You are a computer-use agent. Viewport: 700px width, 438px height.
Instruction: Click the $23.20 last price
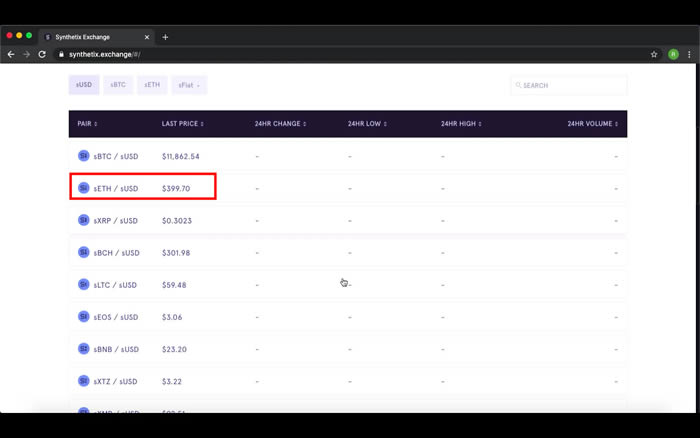174,349
